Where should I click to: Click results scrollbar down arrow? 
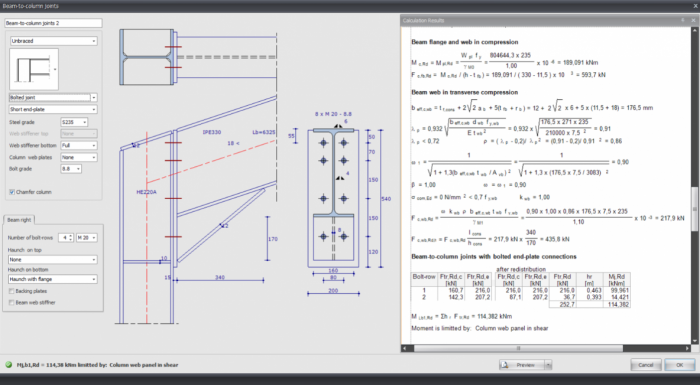(x=695, y=341)
